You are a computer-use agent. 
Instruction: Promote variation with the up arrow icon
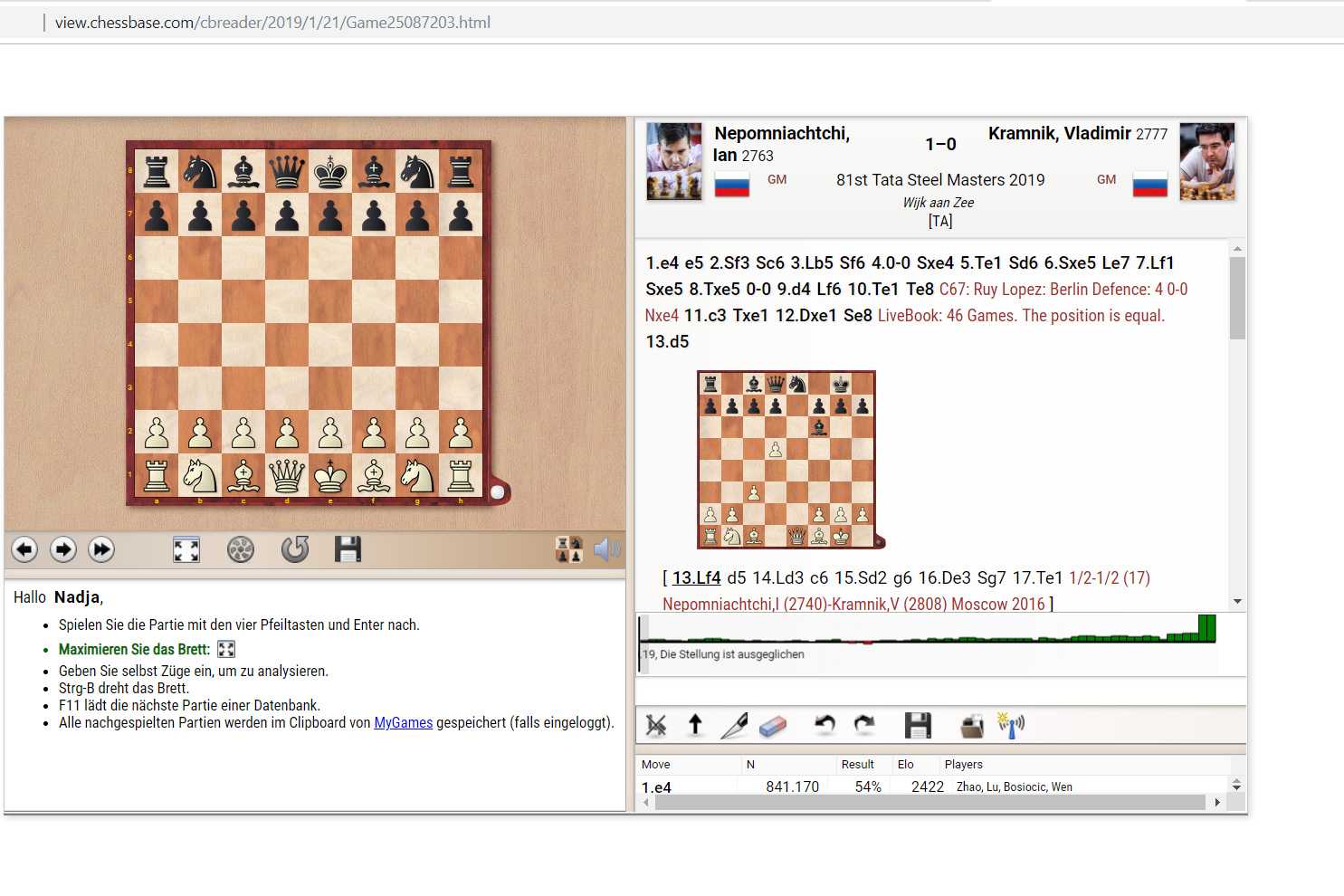click(695, 724)
